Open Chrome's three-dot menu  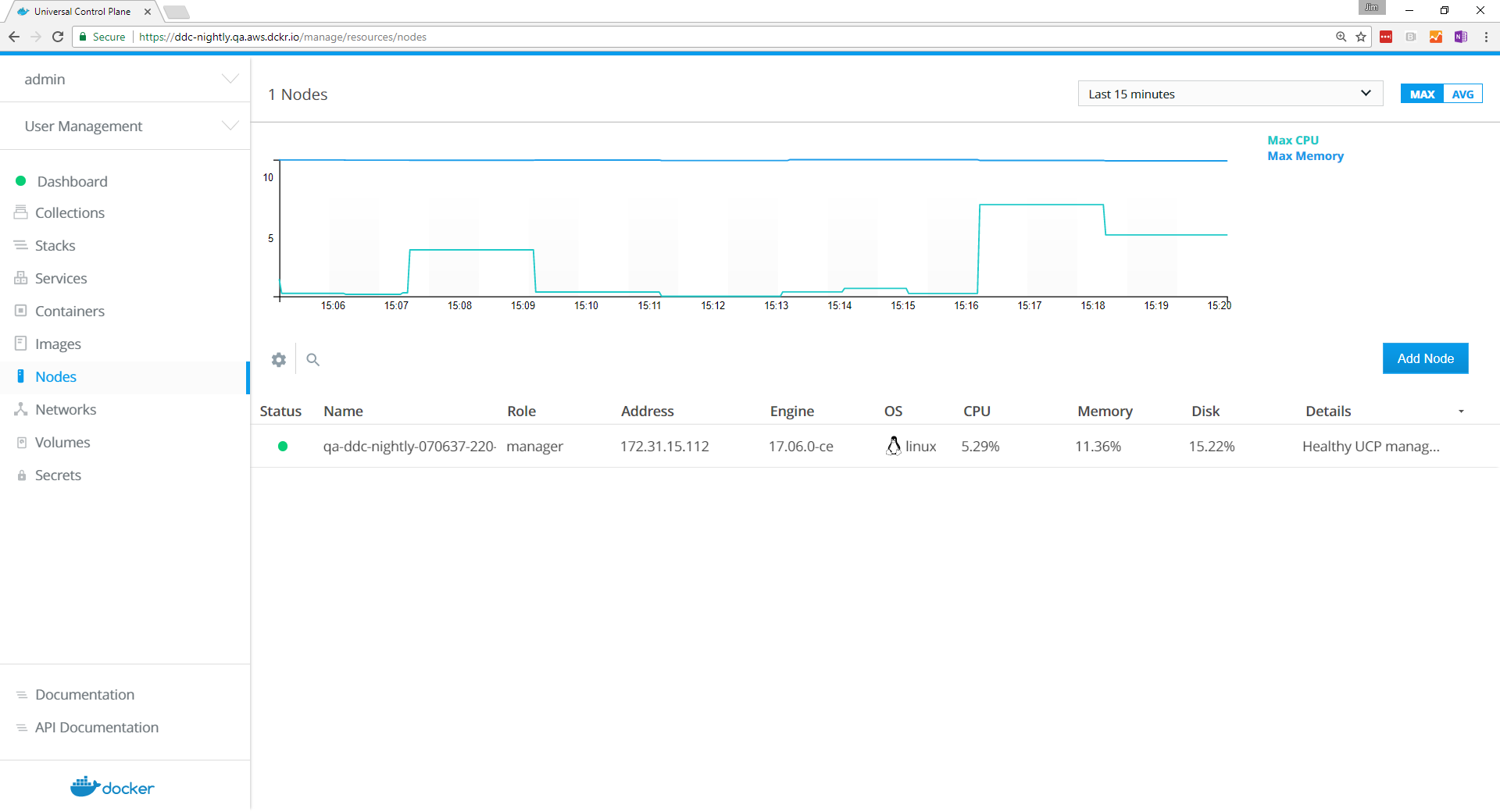[1486, 37]
